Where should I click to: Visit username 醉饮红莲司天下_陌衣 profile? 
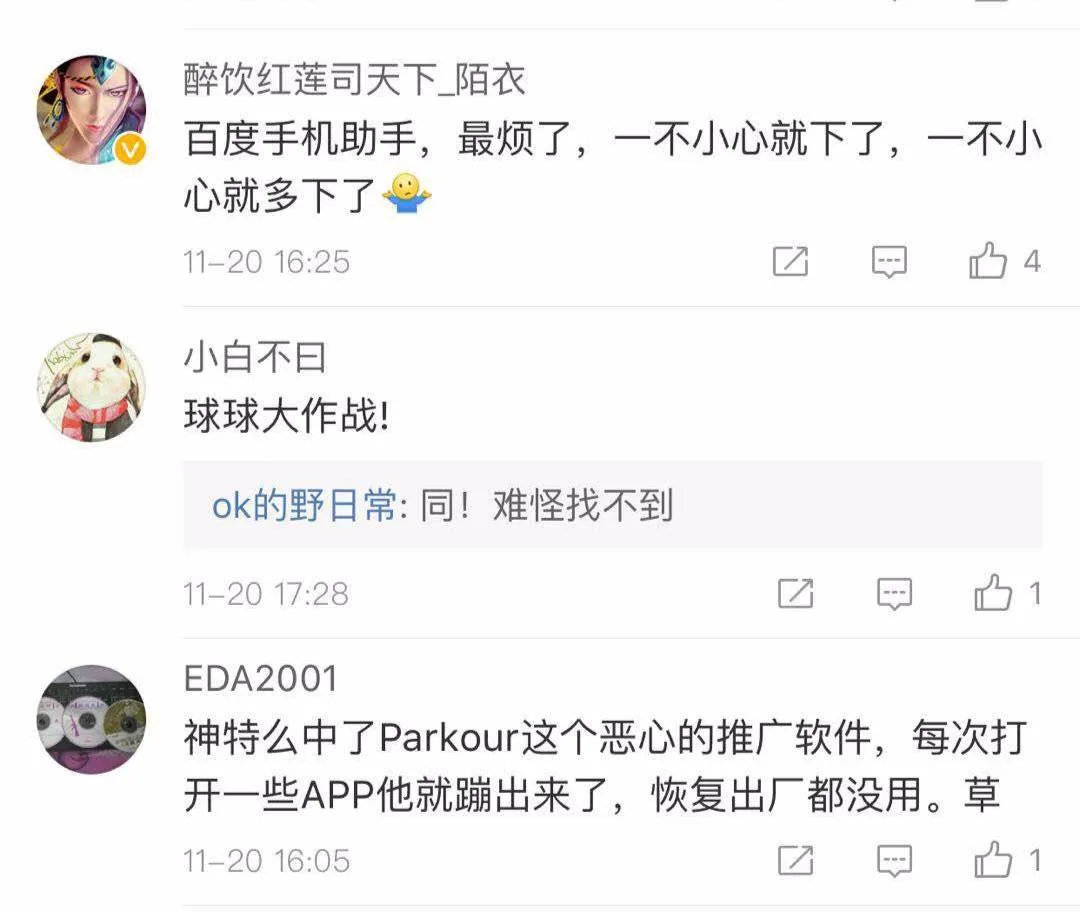(x=355, y=79)
